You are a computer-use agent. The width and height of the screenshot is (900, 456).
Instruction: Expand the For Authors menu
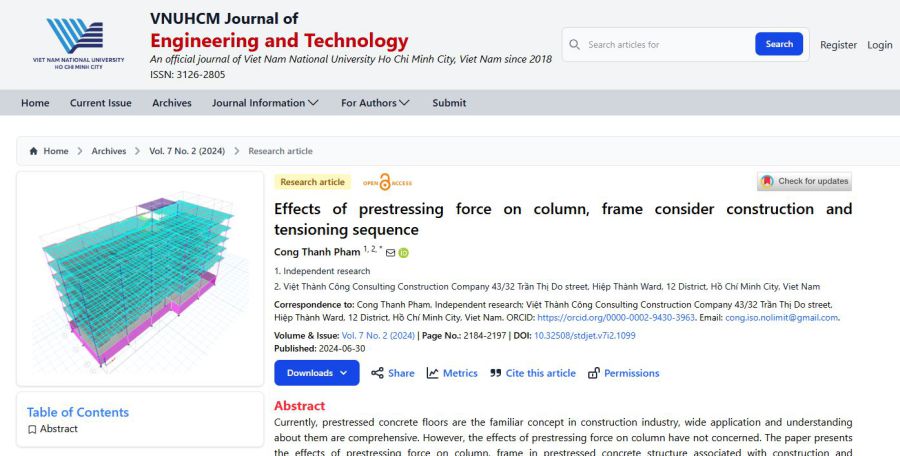[375, 103]
